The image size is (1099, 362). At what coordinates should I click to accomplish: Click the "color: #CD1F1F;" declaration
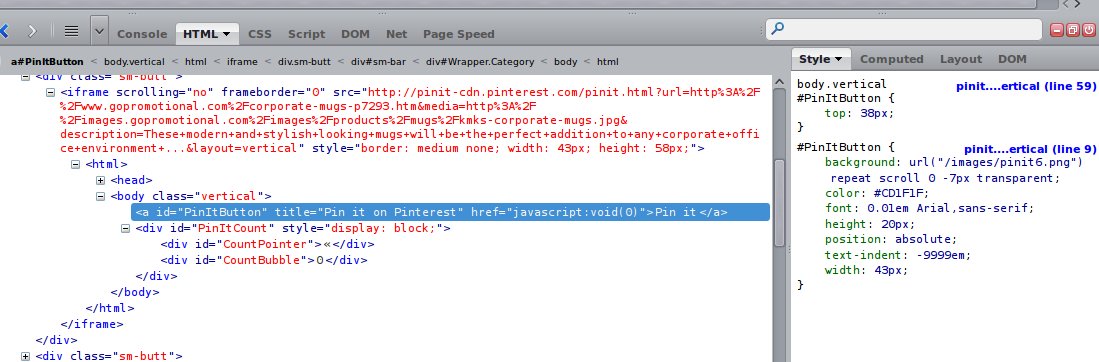877,193
